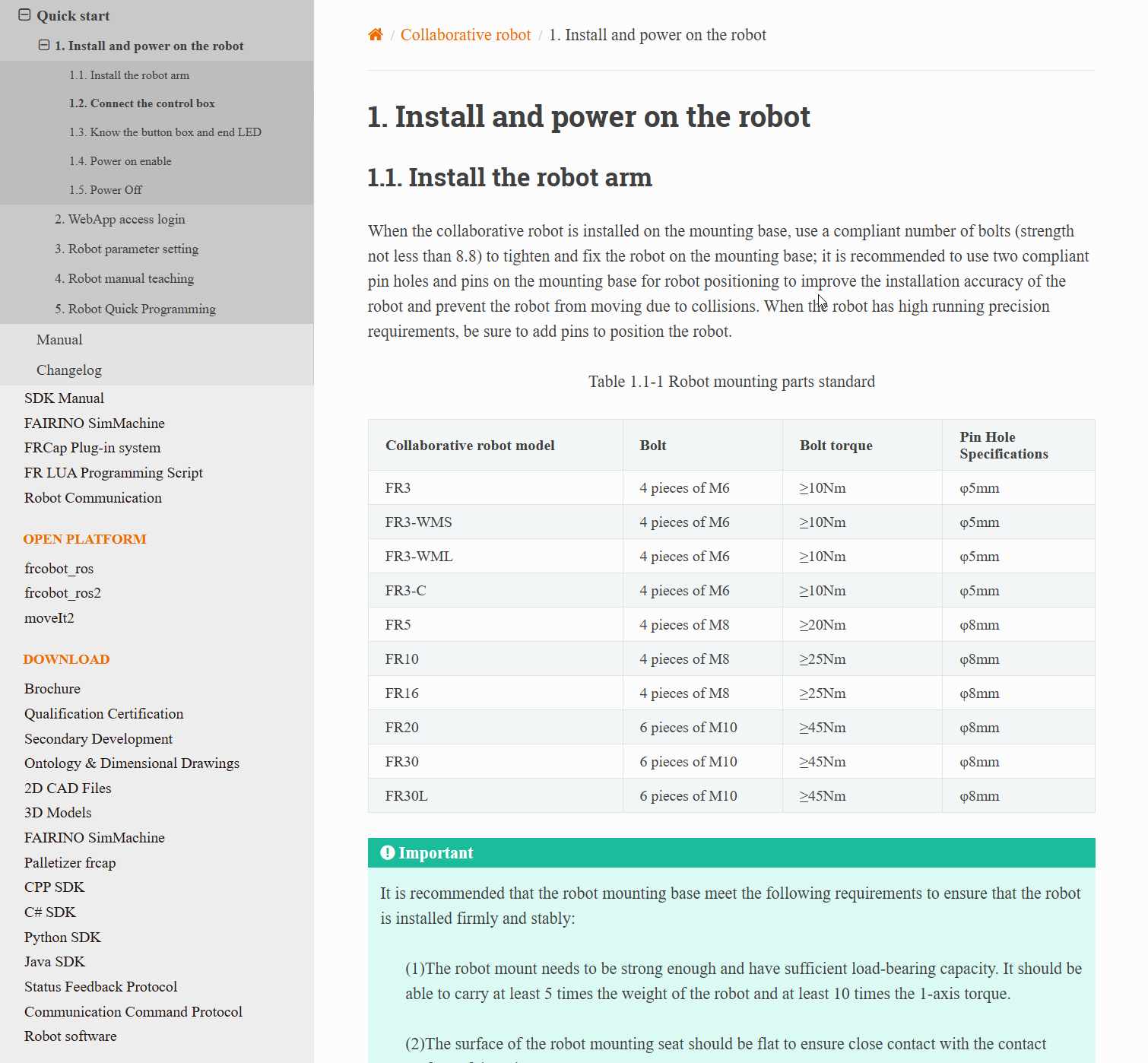Open the Collaborative robot breadcrumb link
Screen dimensions: 1148x1063
[465, 35]
